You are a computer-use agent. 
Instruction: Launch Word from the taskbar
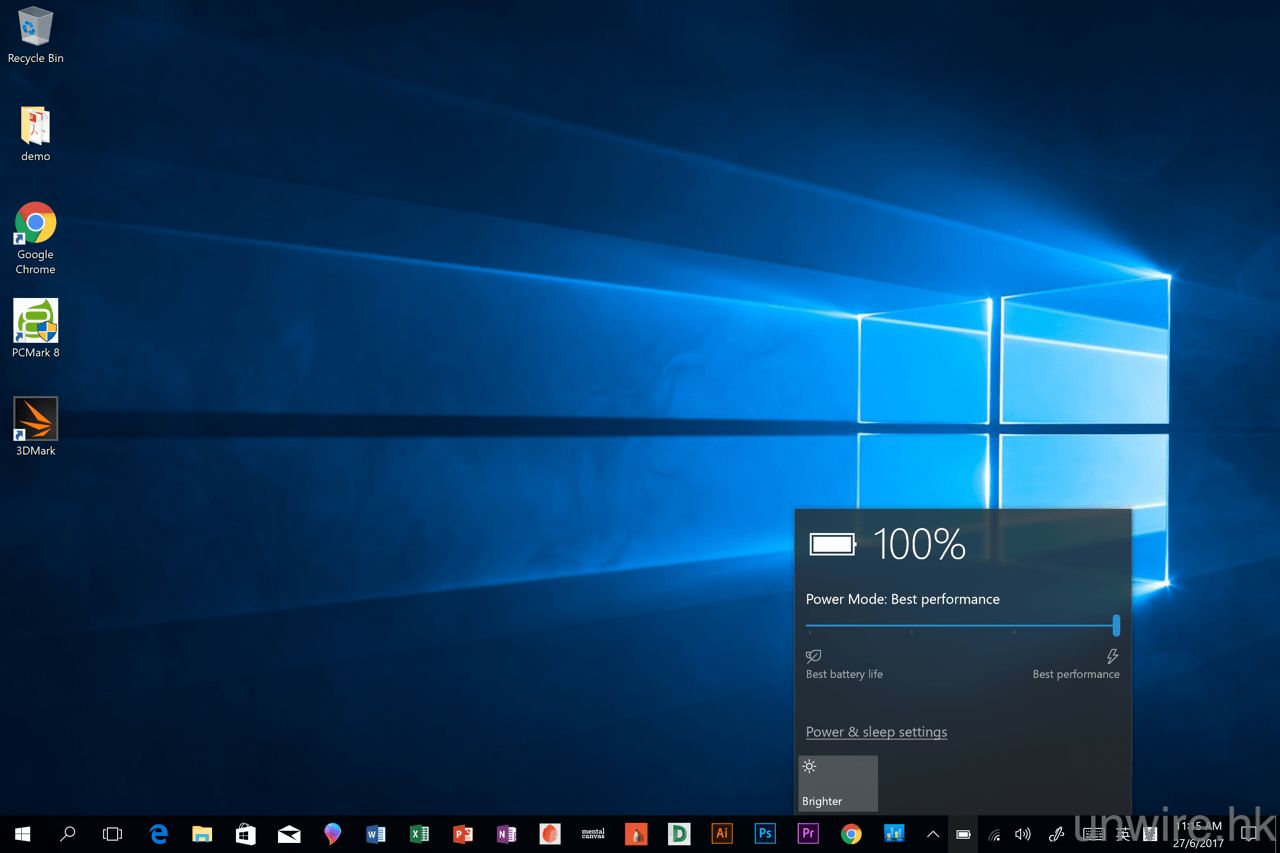[376, 834]
